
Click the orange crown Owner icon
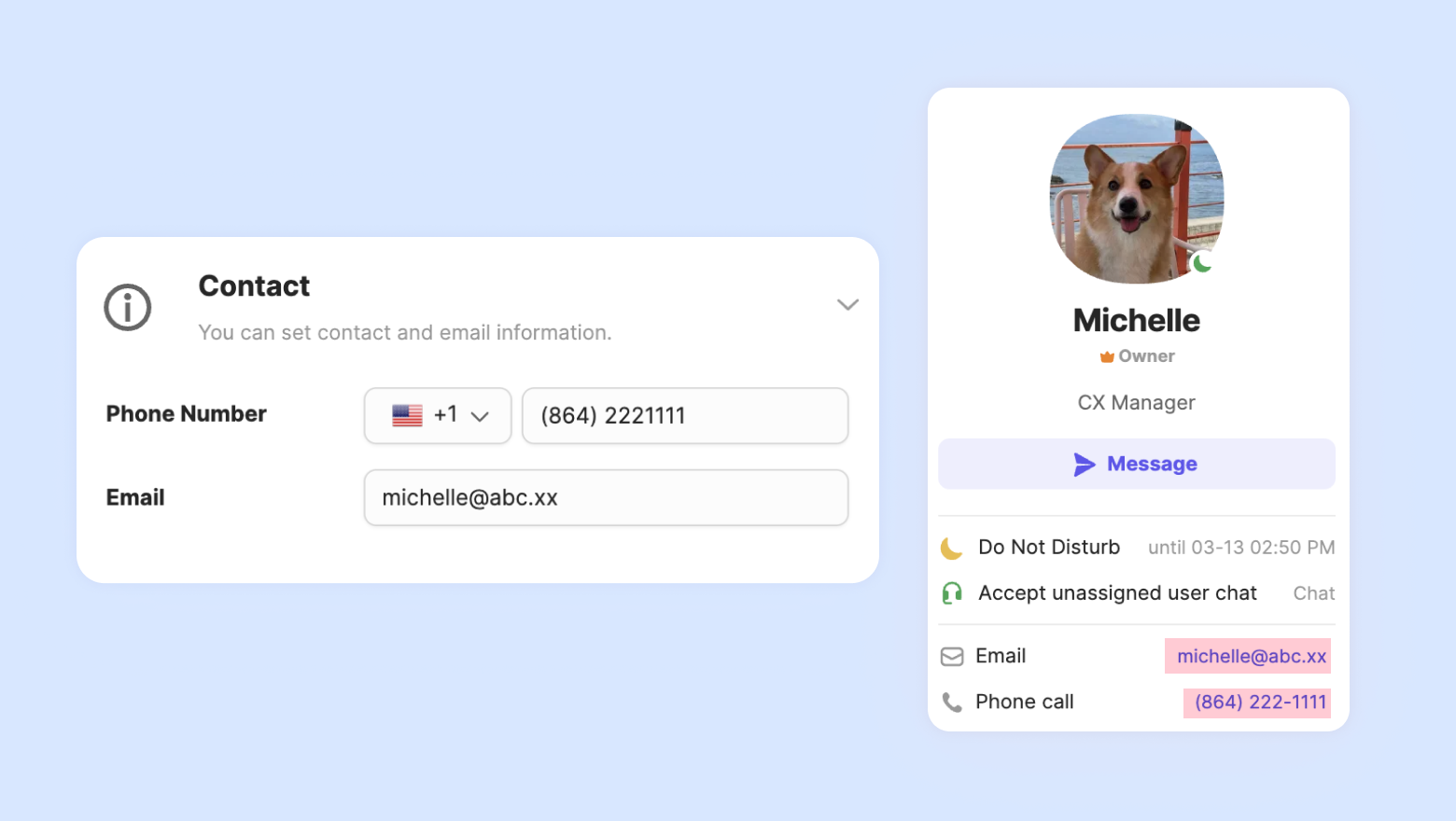pyautogui.click(x=1107, y=356)
